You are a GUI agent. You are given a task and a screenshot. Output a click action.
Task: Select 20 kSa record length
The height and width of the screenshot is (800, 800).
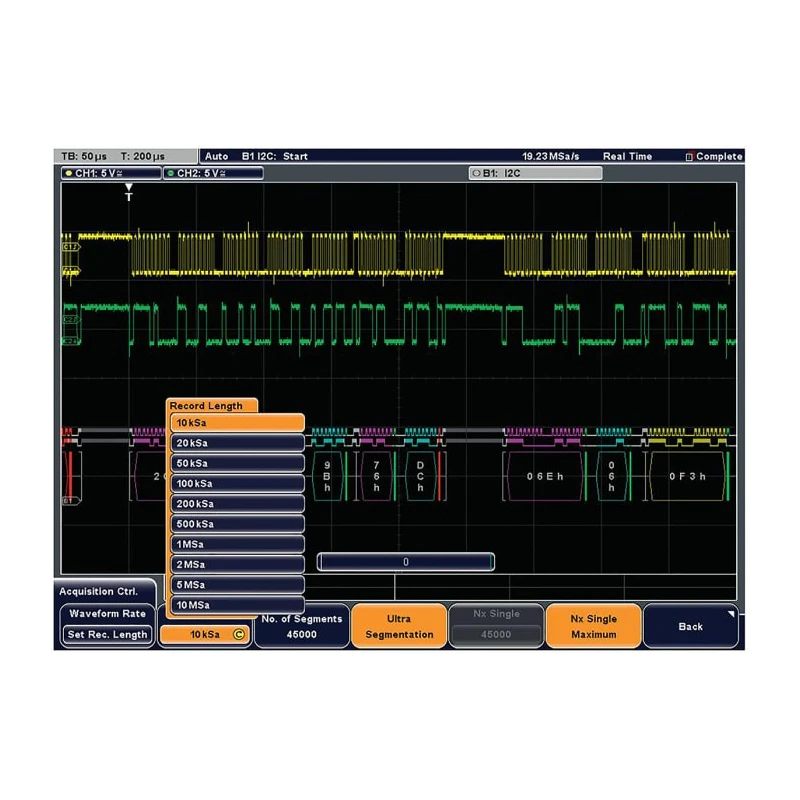pyautogui.click(x=237, y=443)
